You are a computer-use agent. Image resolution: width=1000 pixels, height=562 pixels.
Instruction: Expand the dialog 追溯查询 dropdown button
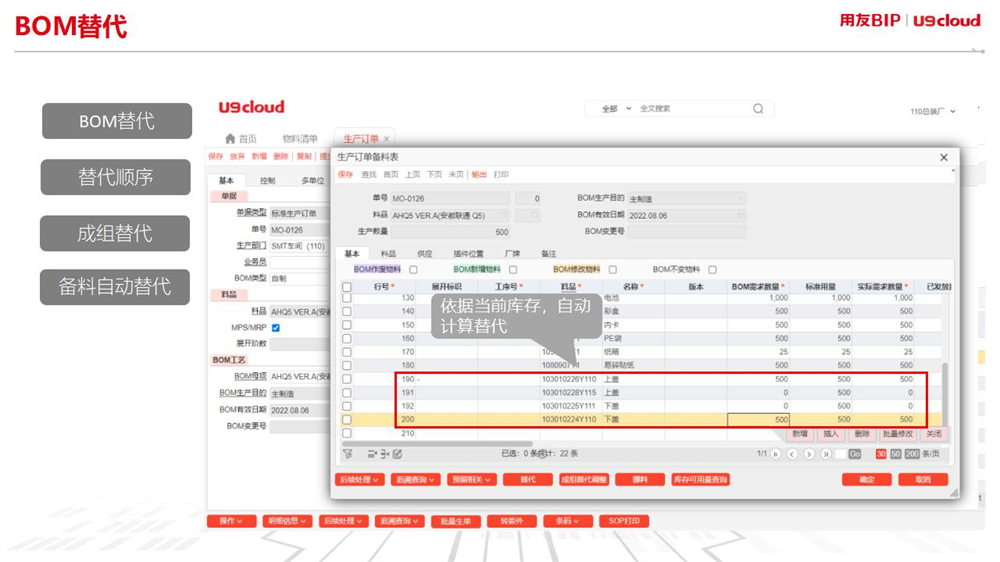(x=415, y=480)
